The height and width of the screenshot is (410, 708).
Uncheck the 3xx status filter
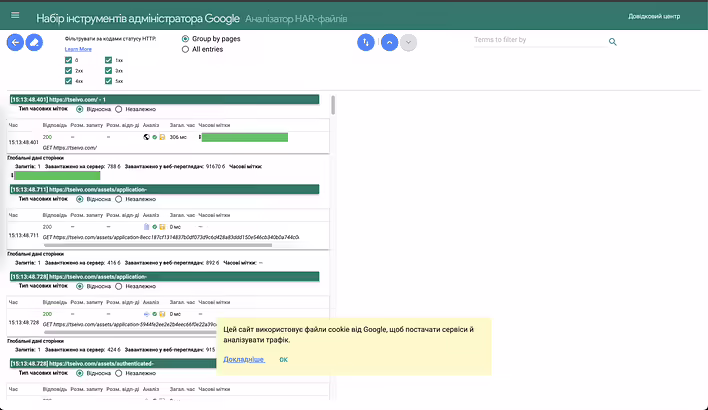click(x=108, y=70)
